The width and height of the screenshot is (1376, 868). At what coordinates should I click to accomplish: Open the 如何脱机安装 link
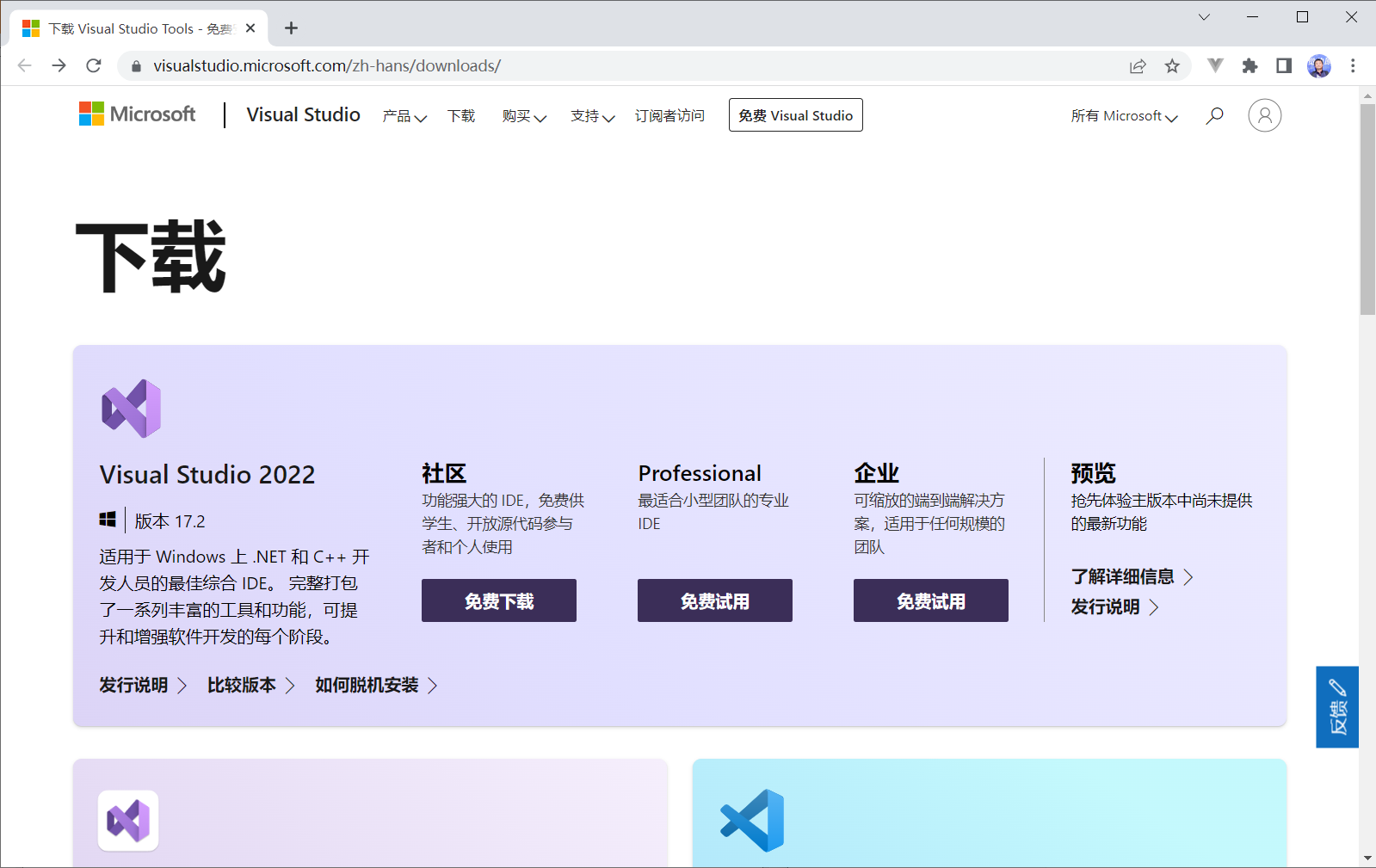point(377,685)
